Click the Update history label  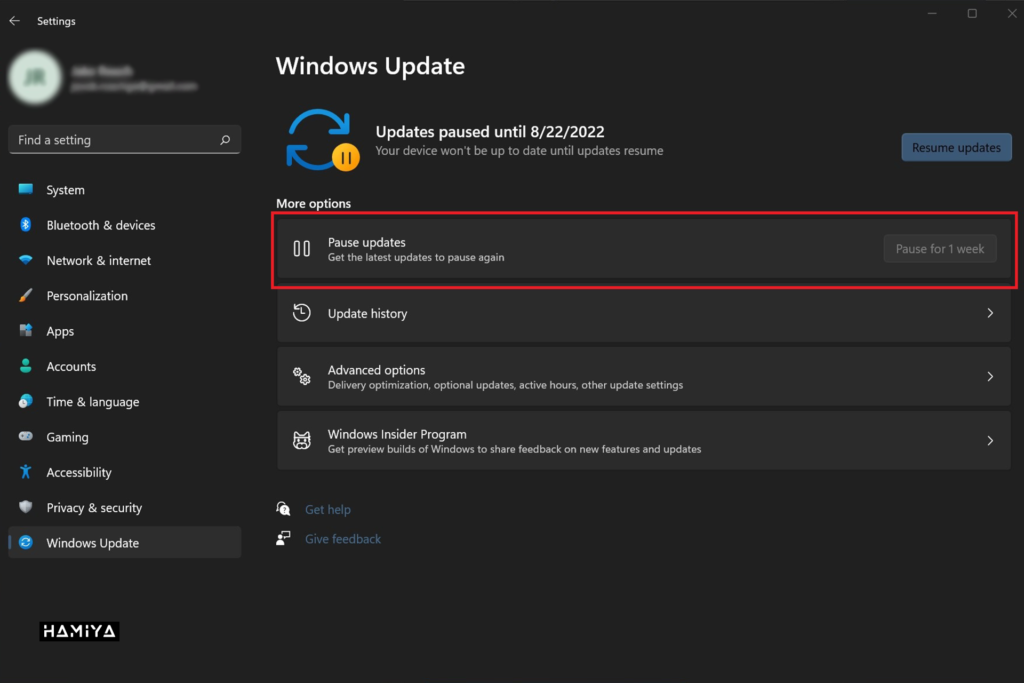click(368, 313)
